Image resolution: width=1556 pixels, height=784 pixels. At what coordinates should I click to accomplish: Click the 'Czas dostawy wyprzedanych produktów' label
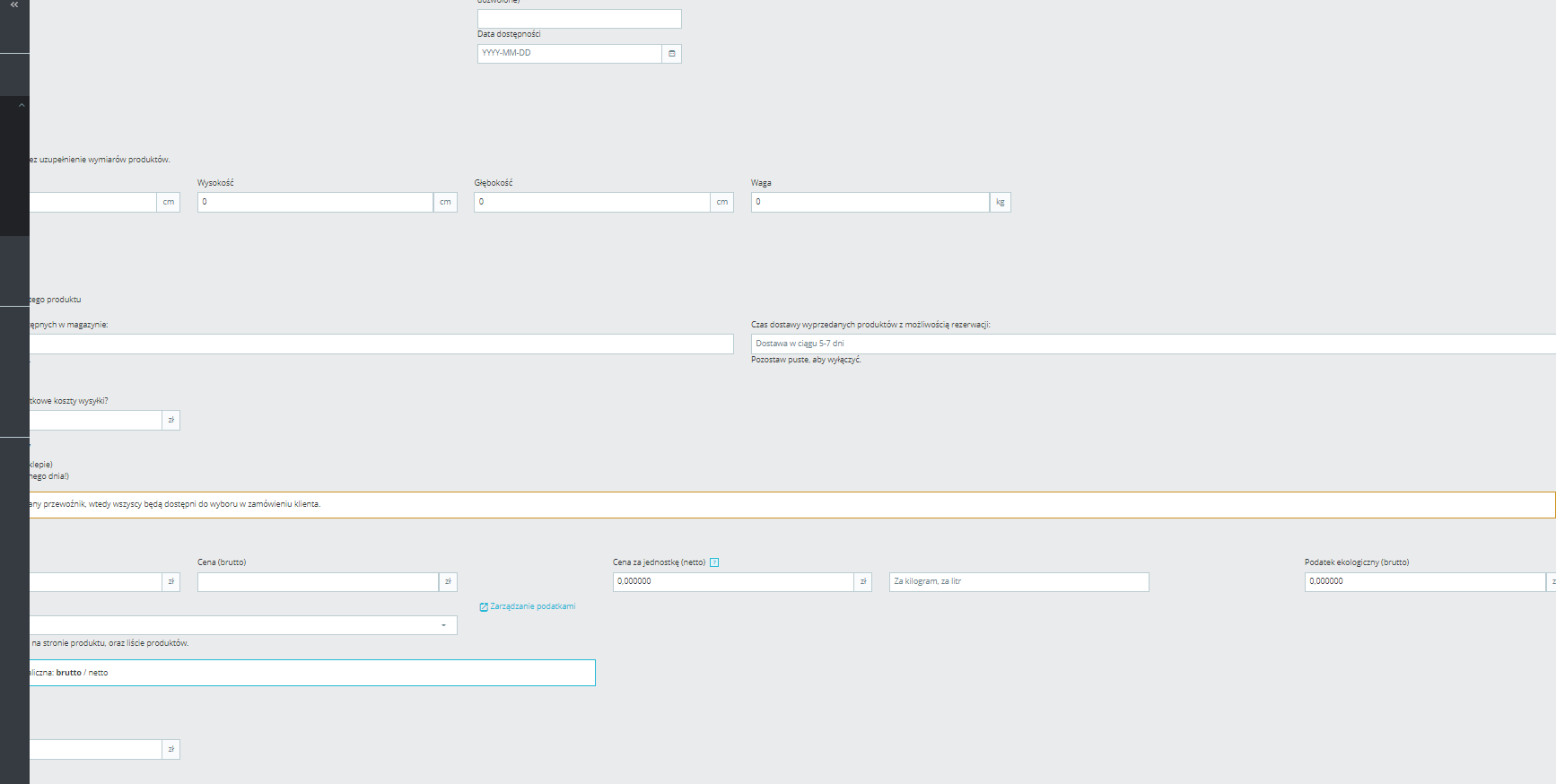[x=870, y=325]
